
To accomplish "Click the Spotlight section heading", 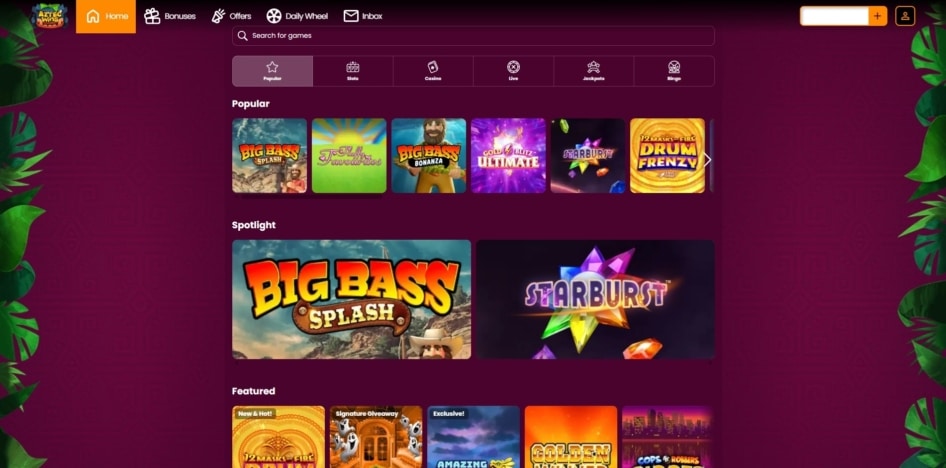I will click(253, 225).
